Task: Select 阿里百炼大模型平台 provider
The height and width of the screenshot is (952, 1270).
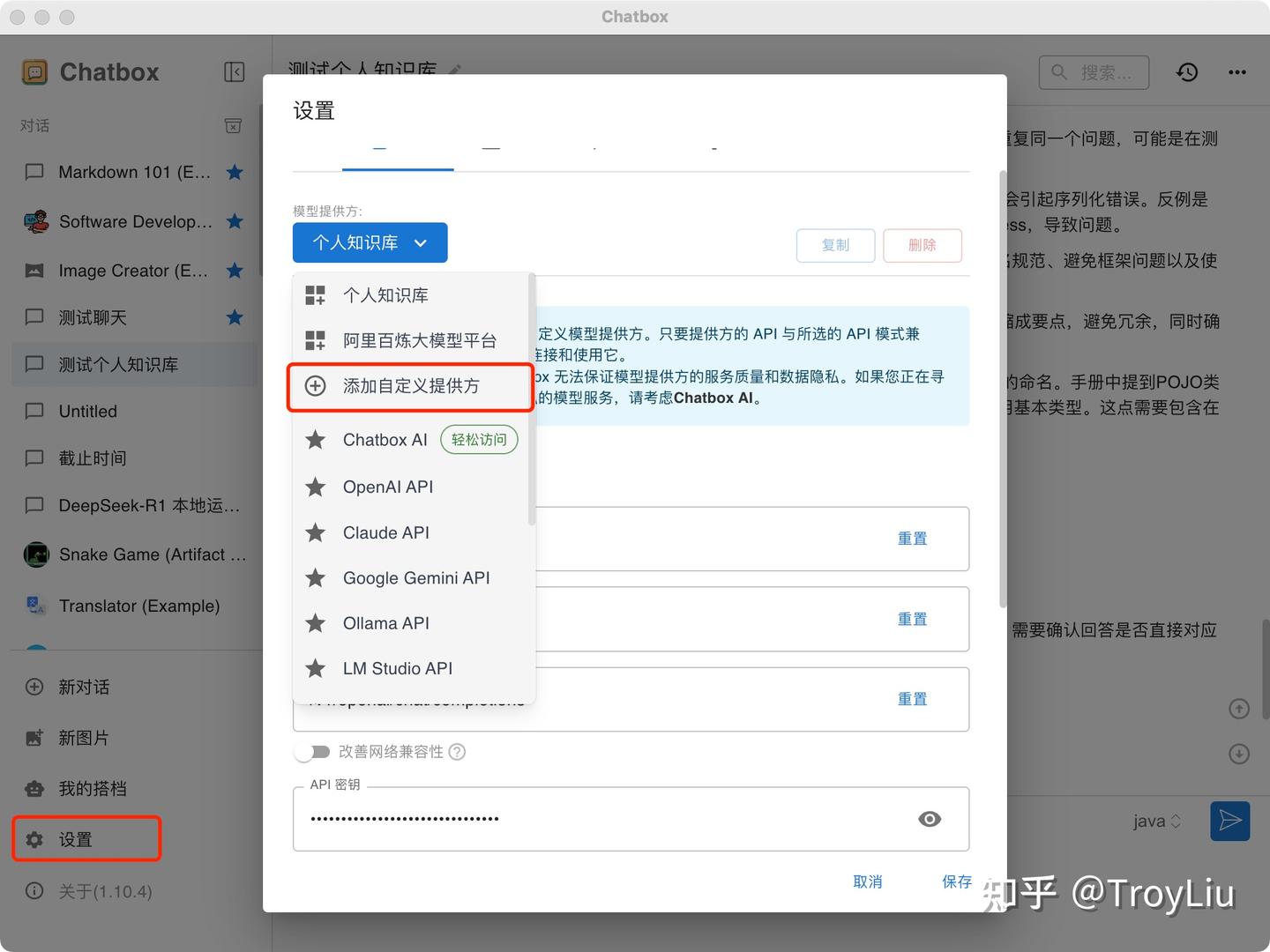Action: tap(421, 340)
